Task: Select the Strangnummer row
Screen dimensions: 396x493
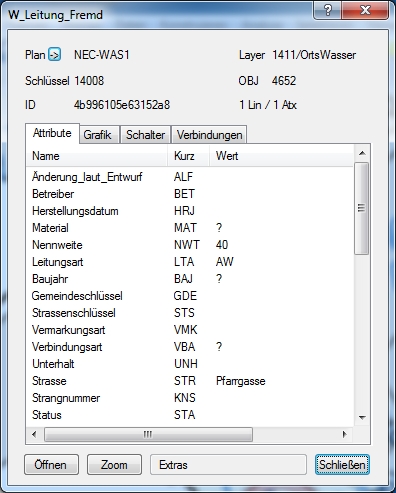Action: [189, 398]
